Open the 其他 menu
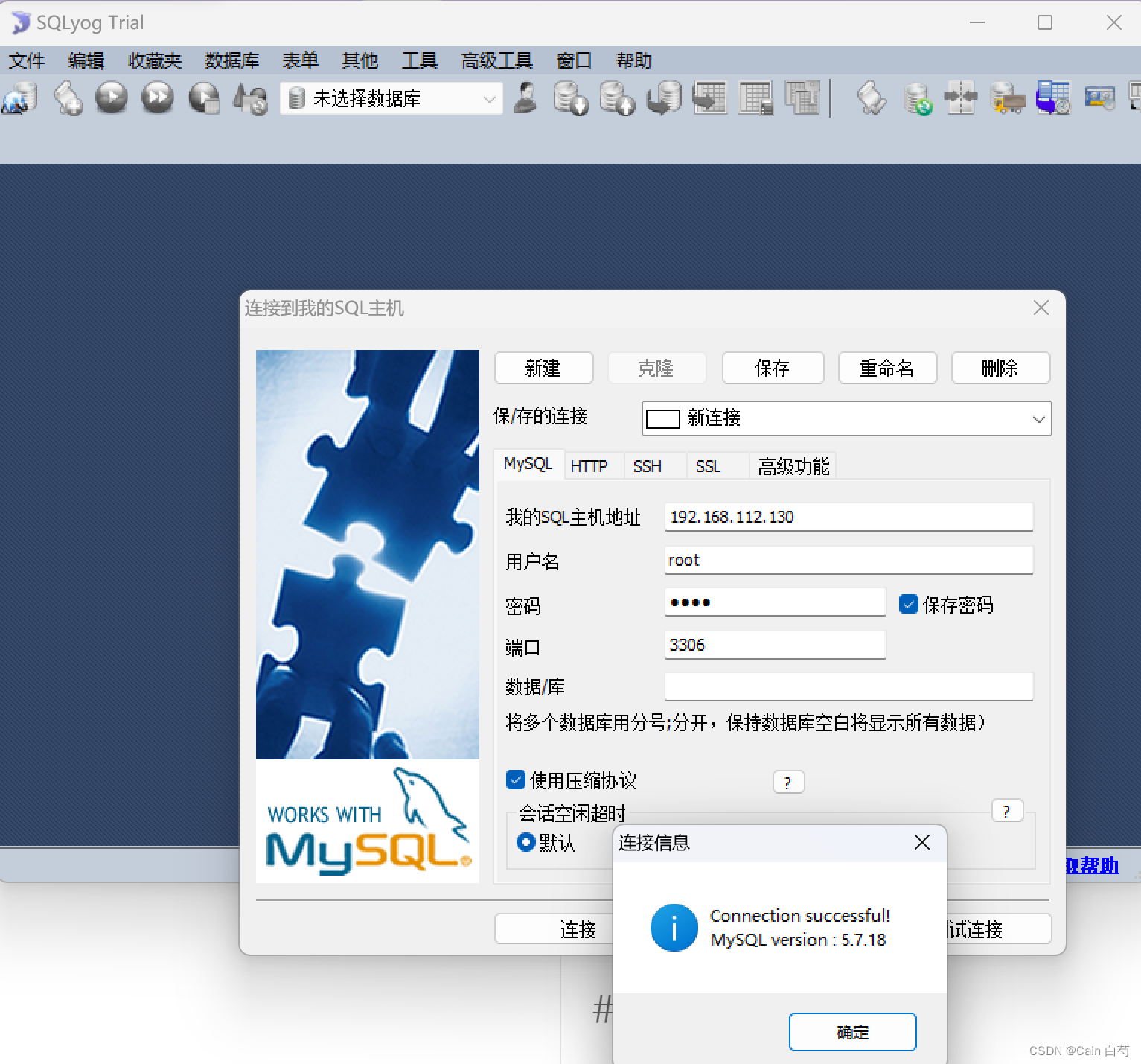The height and width of the screenshot is (1064, 1141). 360,60
